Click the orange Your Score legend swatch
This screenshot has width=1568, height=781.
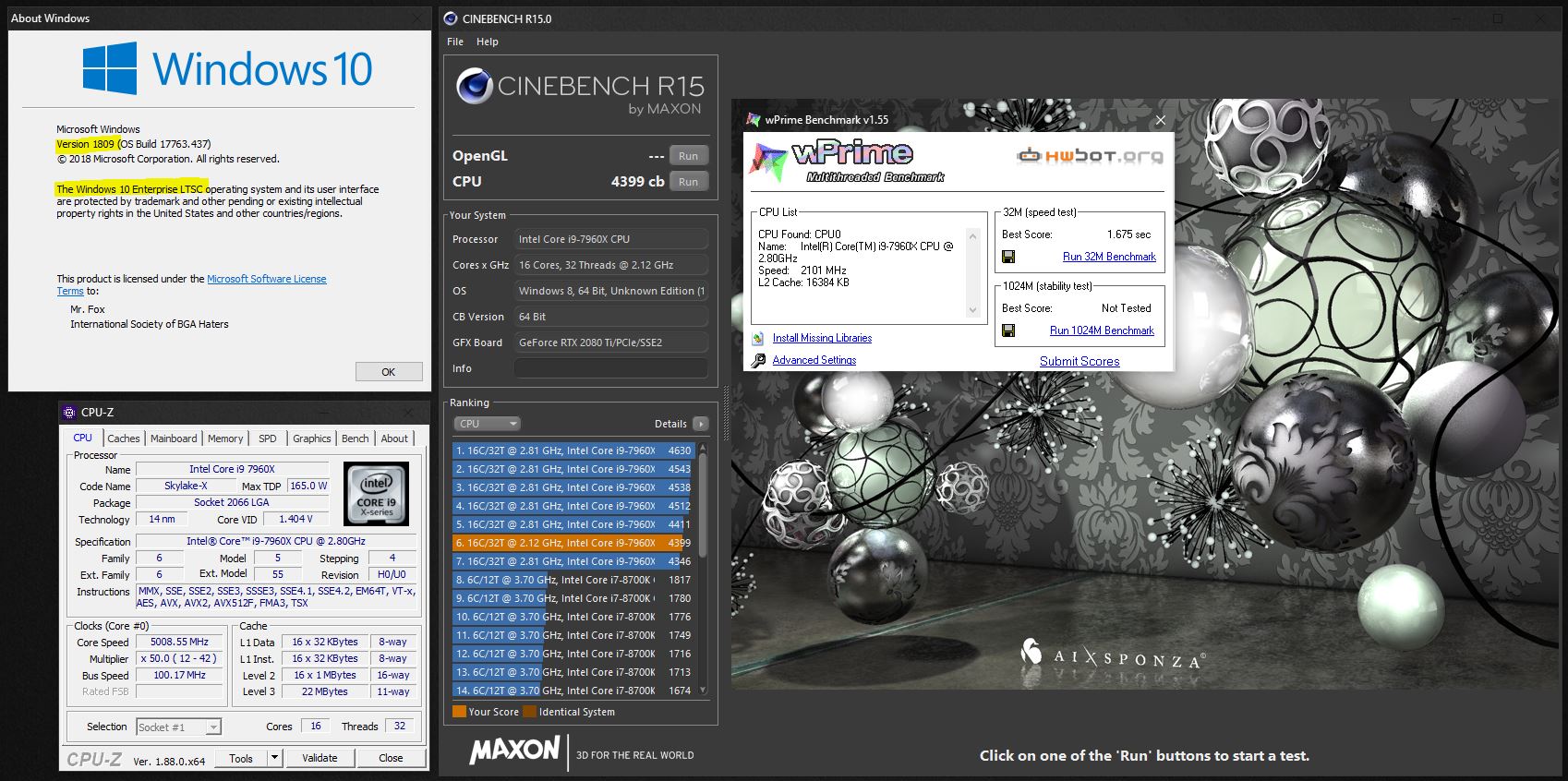(x=459, y=712)
